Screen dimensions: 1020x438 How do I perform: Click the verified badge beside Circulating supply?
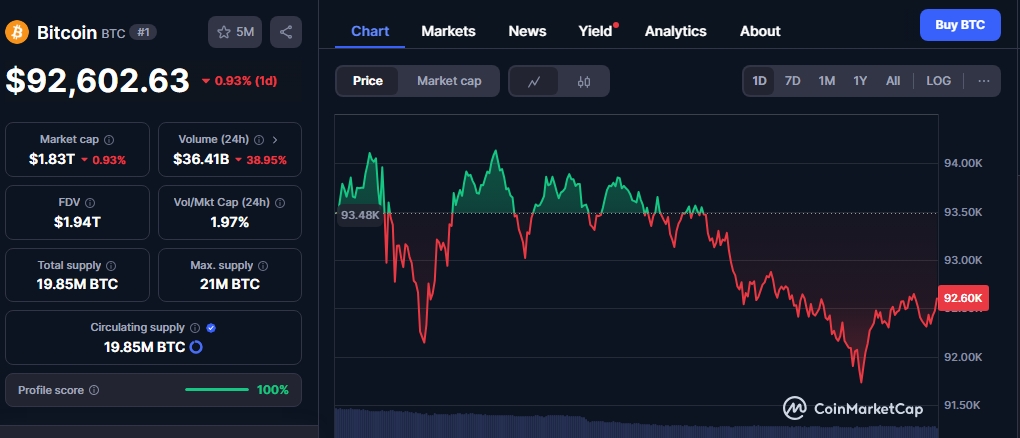coord(211,328)
